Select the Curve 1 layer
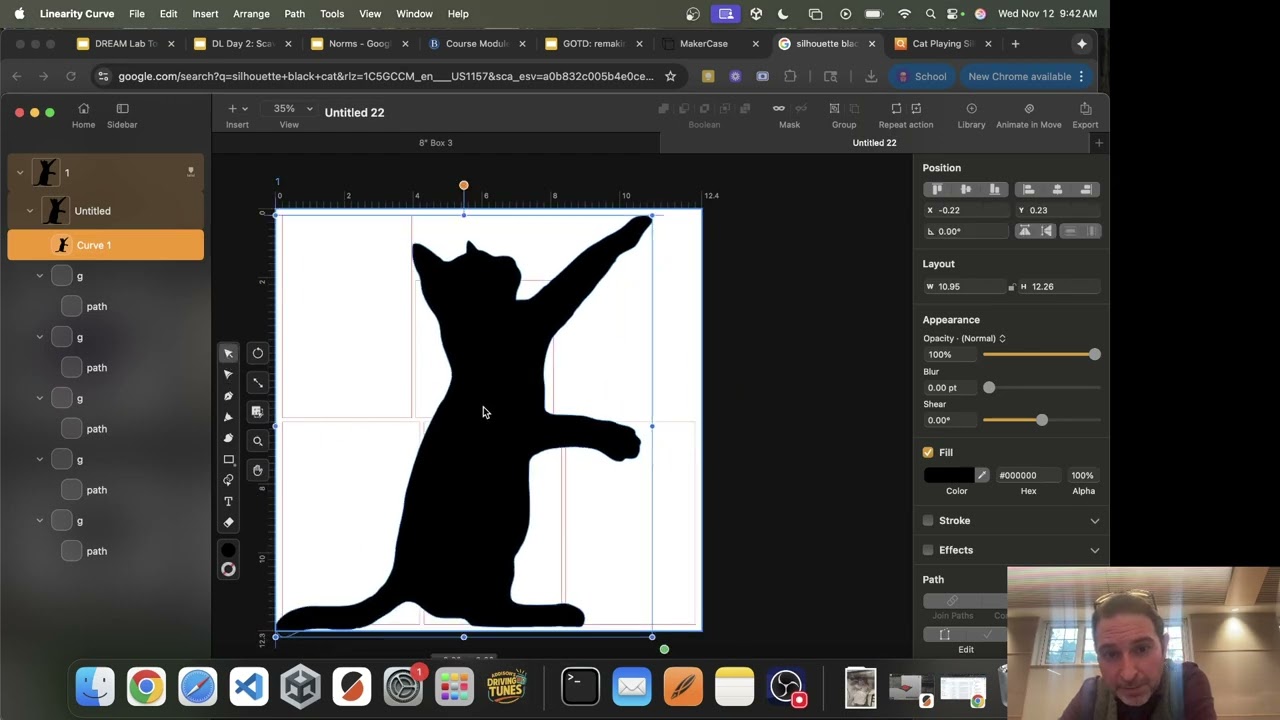The image size is (1280, 720). coord(105,245)
